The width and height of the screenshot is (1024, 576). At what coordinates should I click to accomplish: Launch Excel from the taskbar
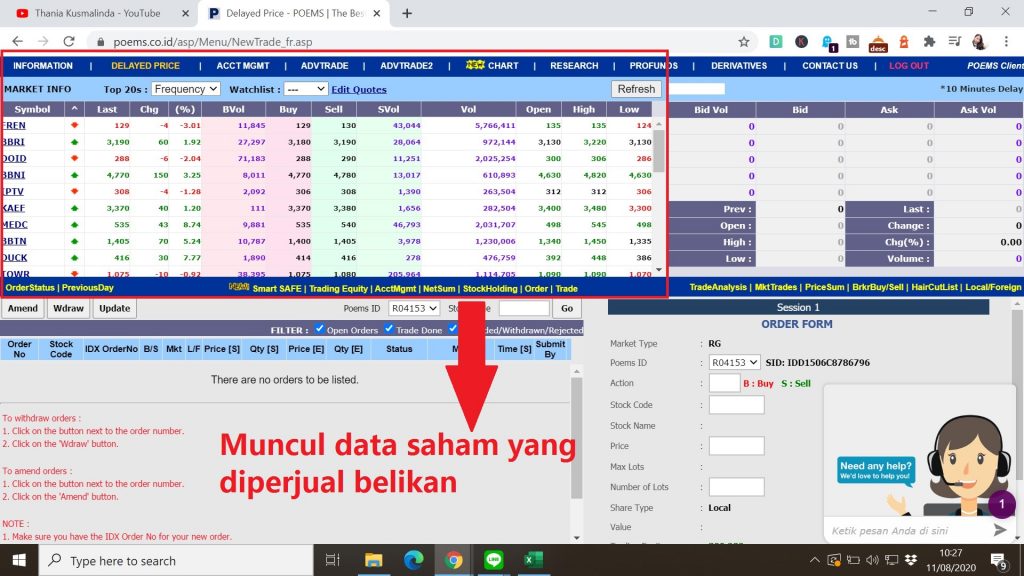click(x=533, y=560)
